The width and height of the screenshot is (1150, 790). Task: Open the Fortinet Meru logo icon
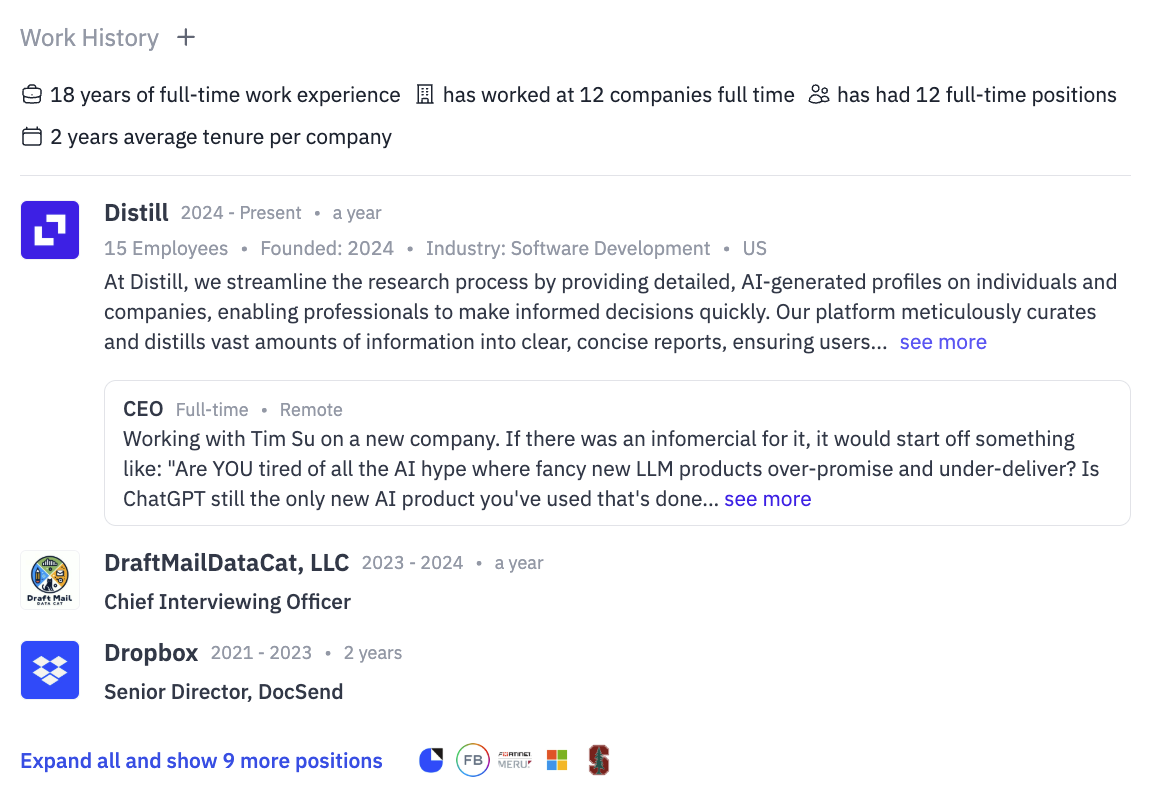(x=515, y=760)
